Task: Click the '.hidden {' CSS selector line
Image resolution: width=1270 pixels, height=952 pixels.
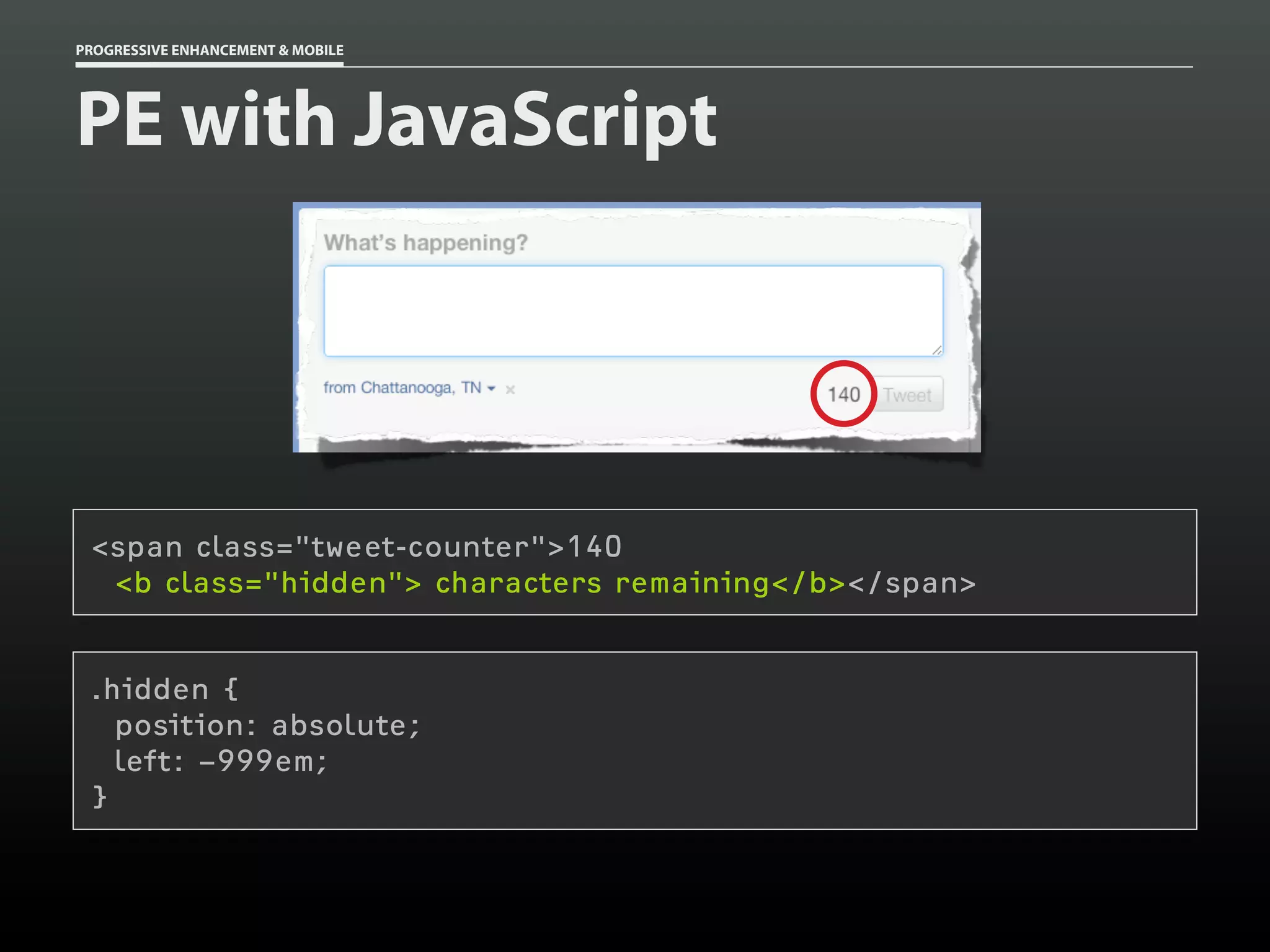Action: coord(165,690)
